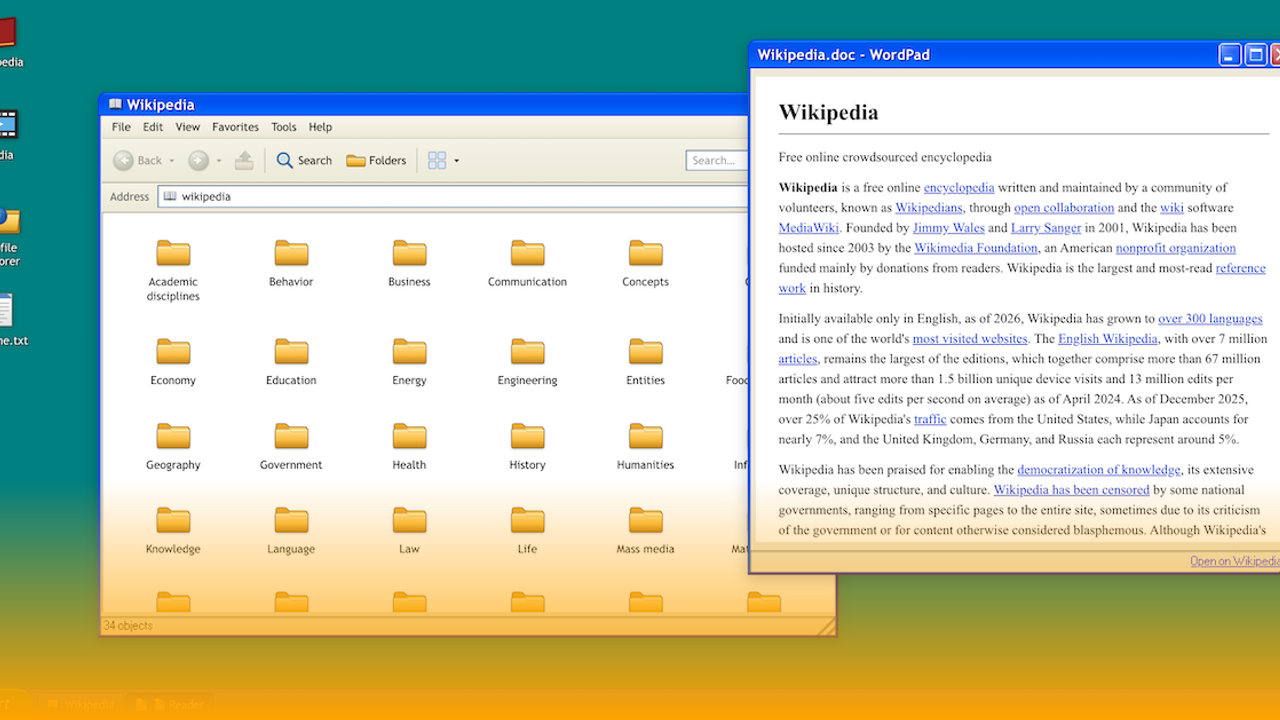The width and height of the screenshot is (1280, 720).
Task: Toggle the Folders pane button
Action: tap(376, 160)
